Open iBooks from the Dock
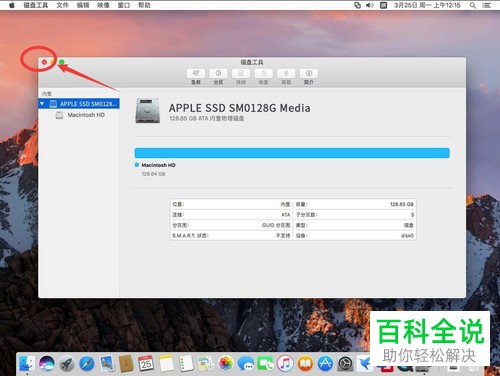 point(305,363)
